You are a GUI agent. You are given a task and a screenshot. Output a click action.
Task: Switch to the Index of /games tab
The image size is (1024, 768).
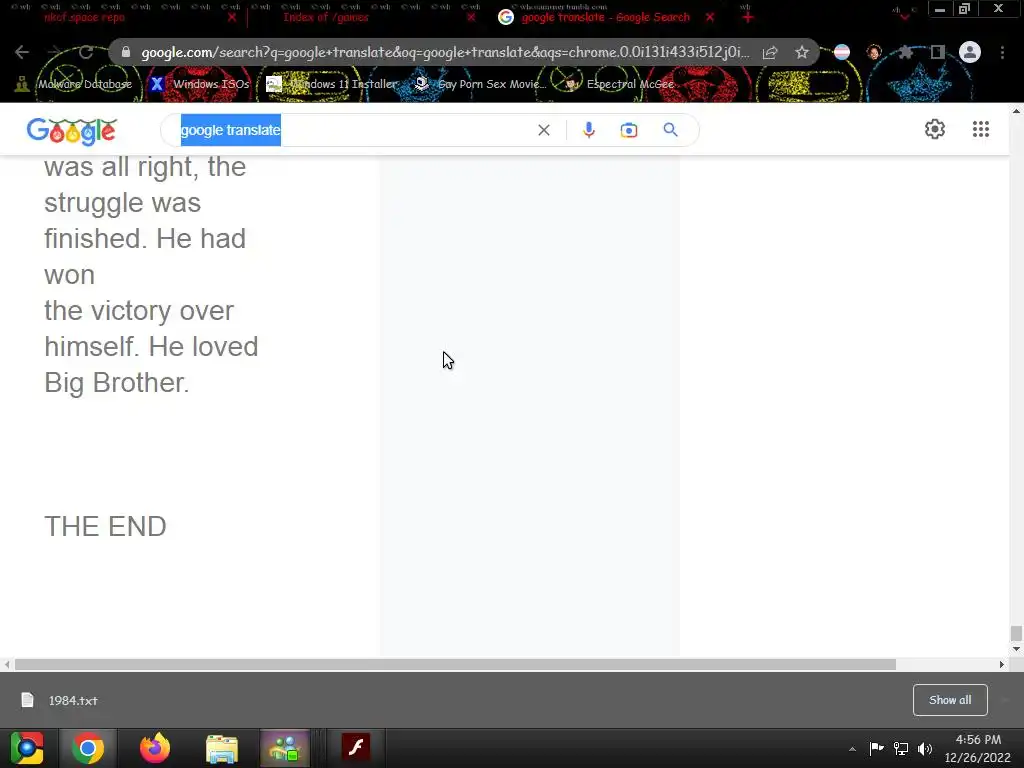click(x=326, y=17)
